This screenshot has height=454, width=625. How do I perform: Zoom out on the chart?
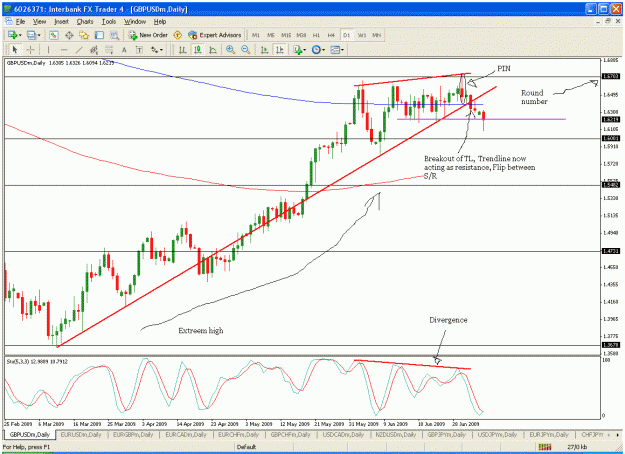point(246,50)
